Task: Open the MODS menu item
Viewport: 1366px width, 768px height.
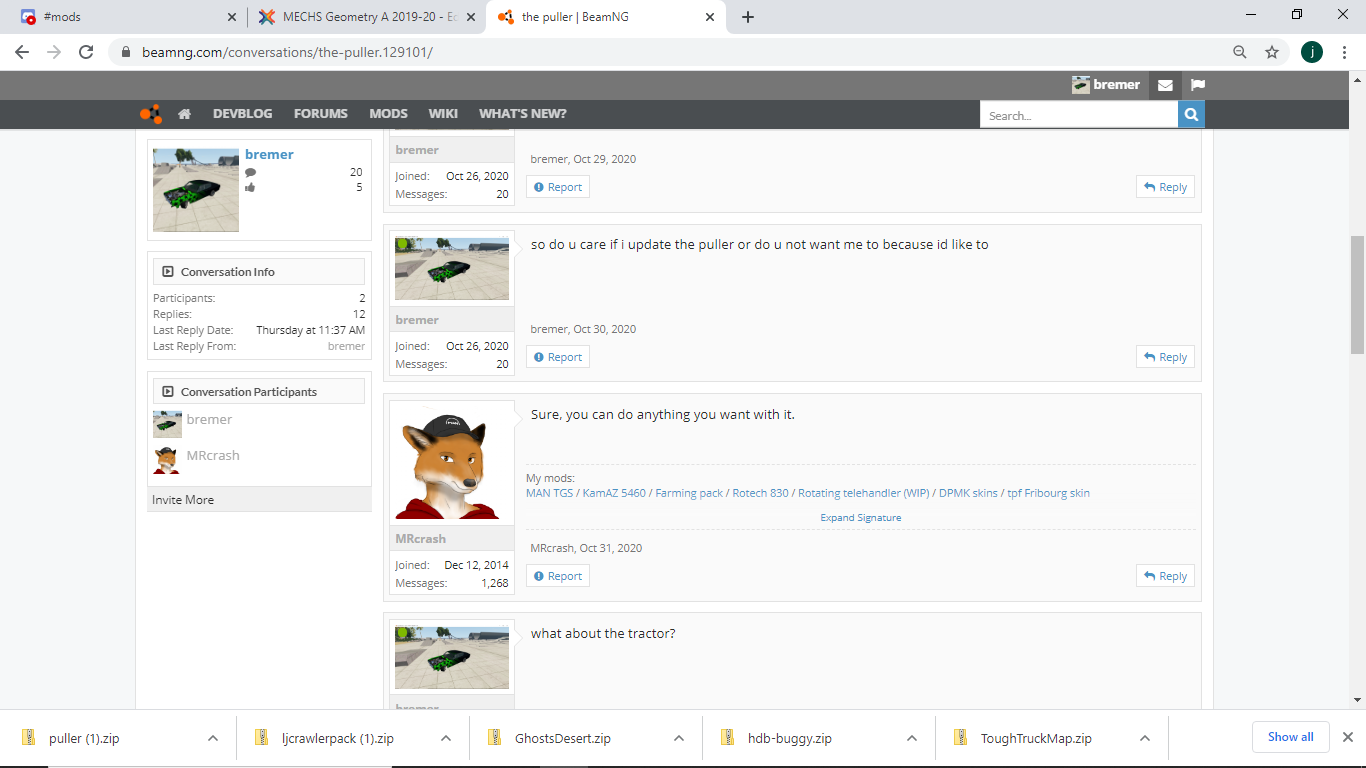Action: pyautogui.click(x=388, y=114)
